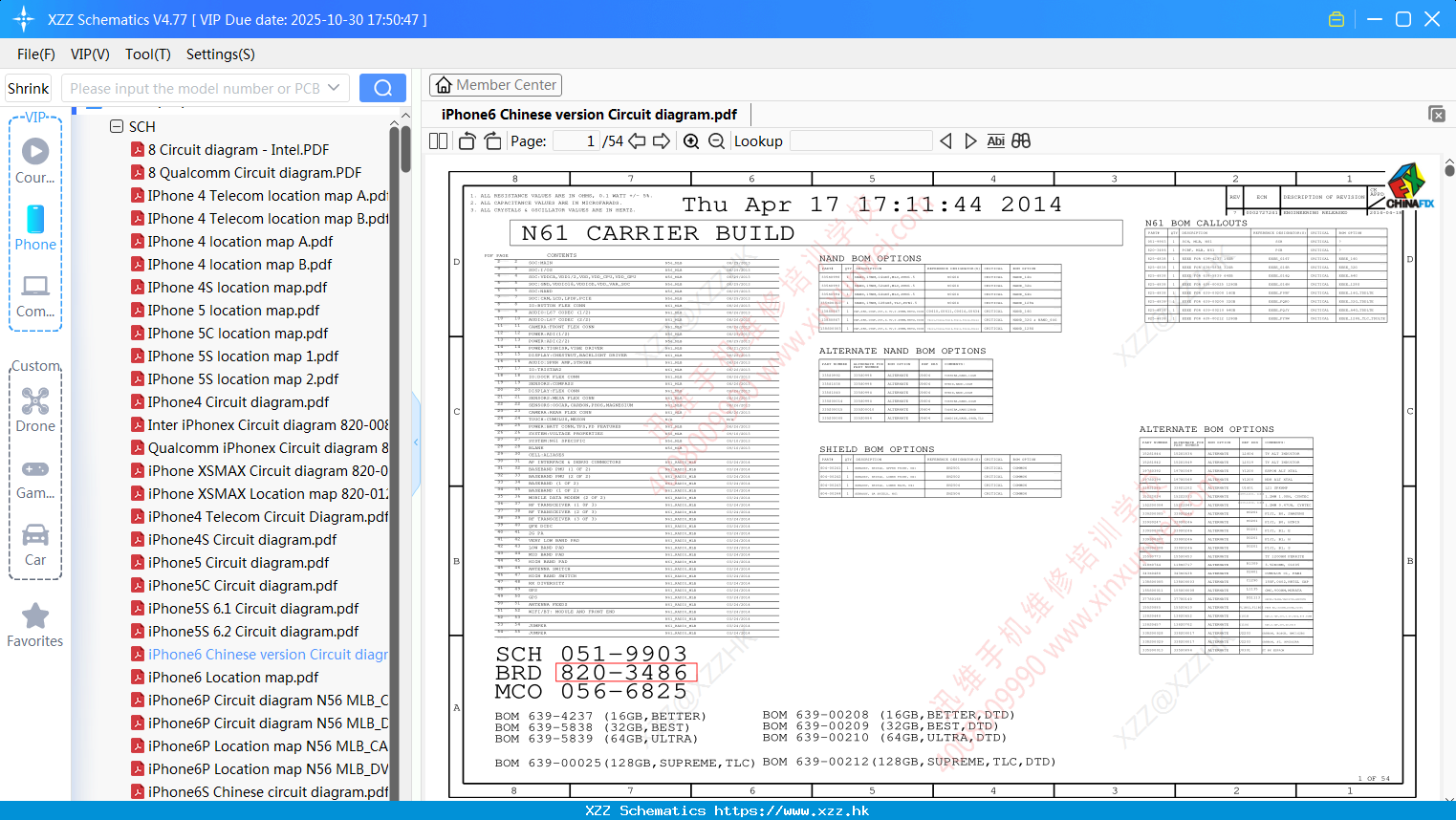Toggle two-page layout view icon
Viewport: 1456px width, 820px height.
click(x=439, y=140)
